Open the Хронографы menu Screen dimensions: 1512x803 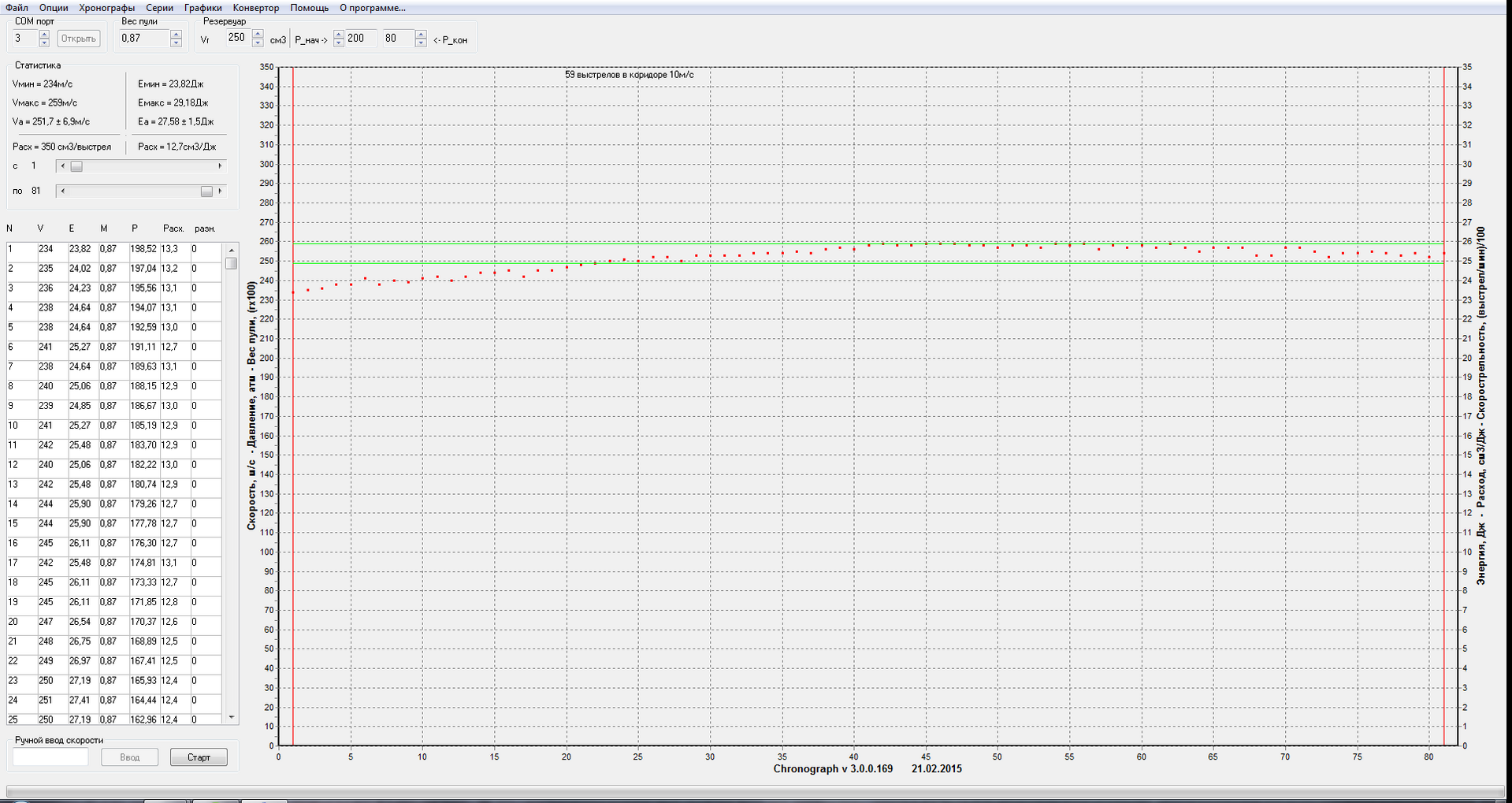[107, 8]
